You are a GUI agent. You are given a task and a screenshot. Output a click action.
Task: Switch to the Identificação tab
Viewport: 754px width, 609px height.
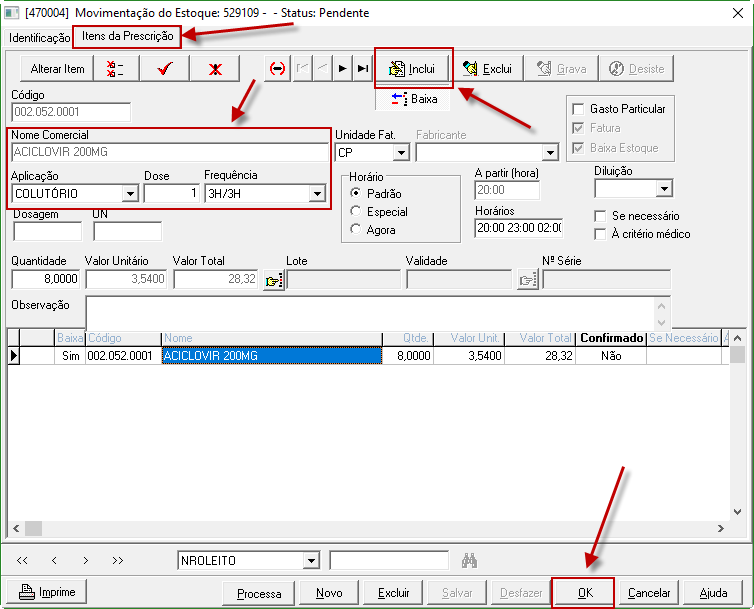click(39, 38)
